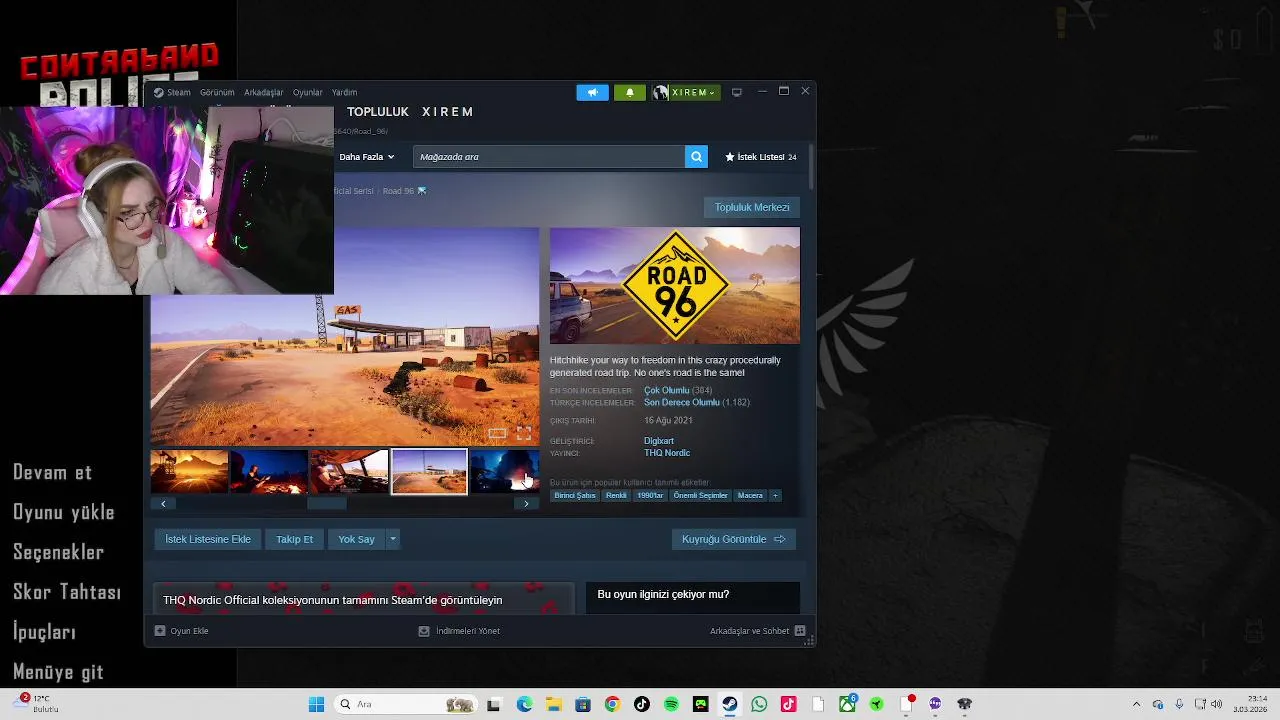The height and width of the screenshot is (720, 1280).
Task: Click the Oyun Ekle plus icon
Action: point(160,631)
